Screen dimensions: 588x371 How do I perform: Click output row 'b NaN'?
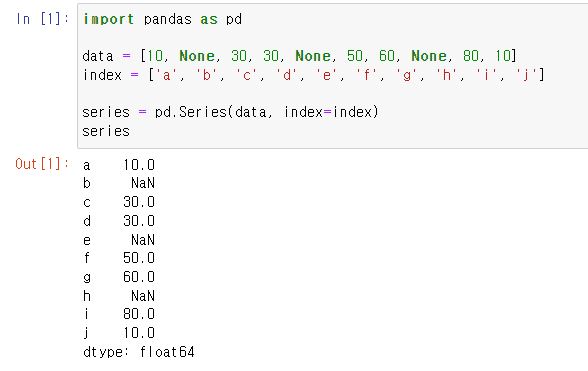[x=119, y=183]
